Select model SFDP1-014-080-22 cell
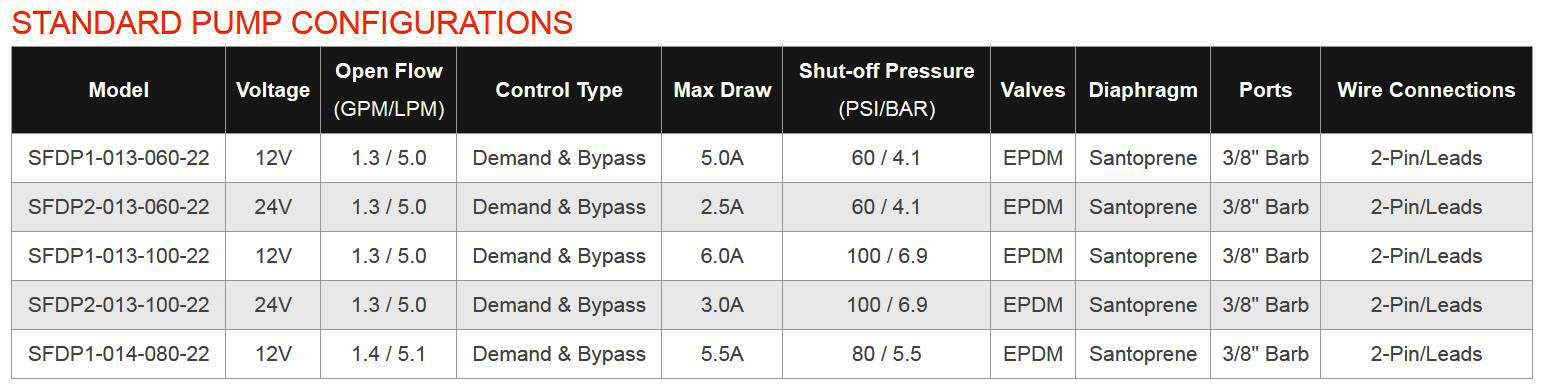1546x391 pixels. [x=118, y=354]
